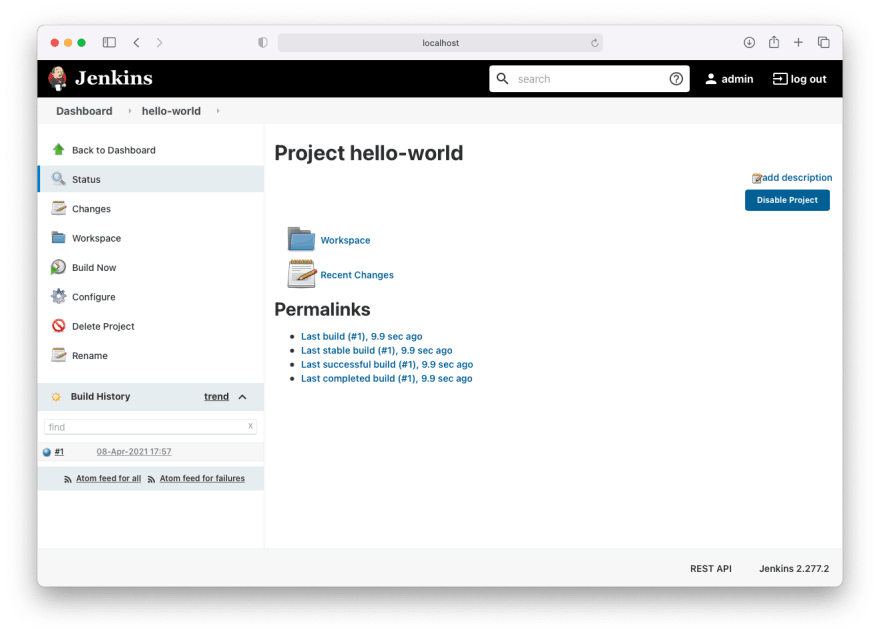The height and width of the screenshot is (636, 880).
Task: Toggle the browser sidebar icon
Action: pyautogui.click(x=109, y=43)
